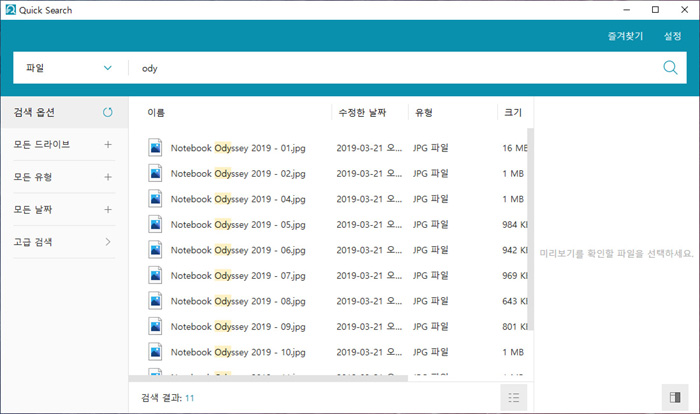Click file name Notebook Odyssey 2019 - 05.jpg
Screen dimensions: 700x414
238,225
